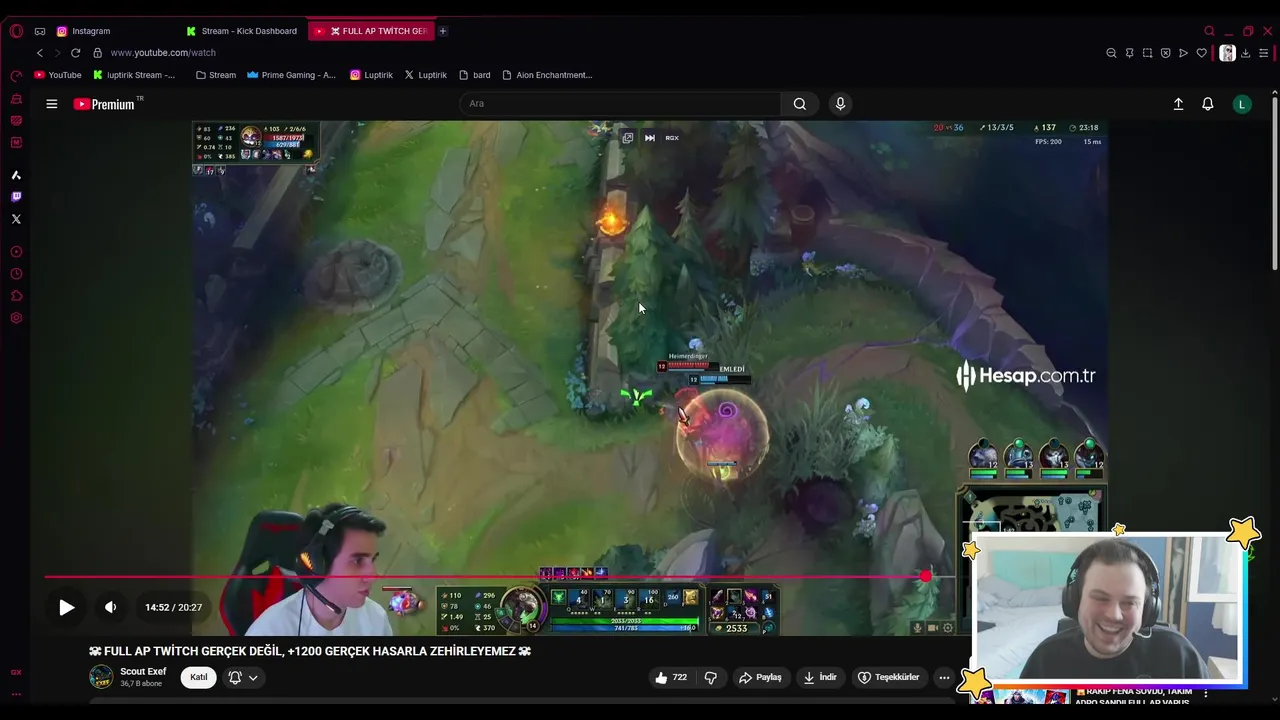Open Twitch in the sidebar
The image size is (1280, 720).
16,197
